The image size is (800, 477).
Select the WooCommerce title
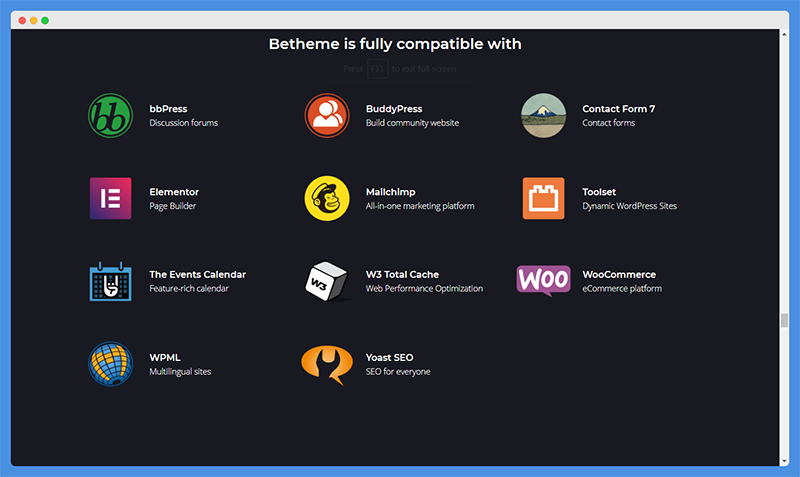[x=619, y=274]
